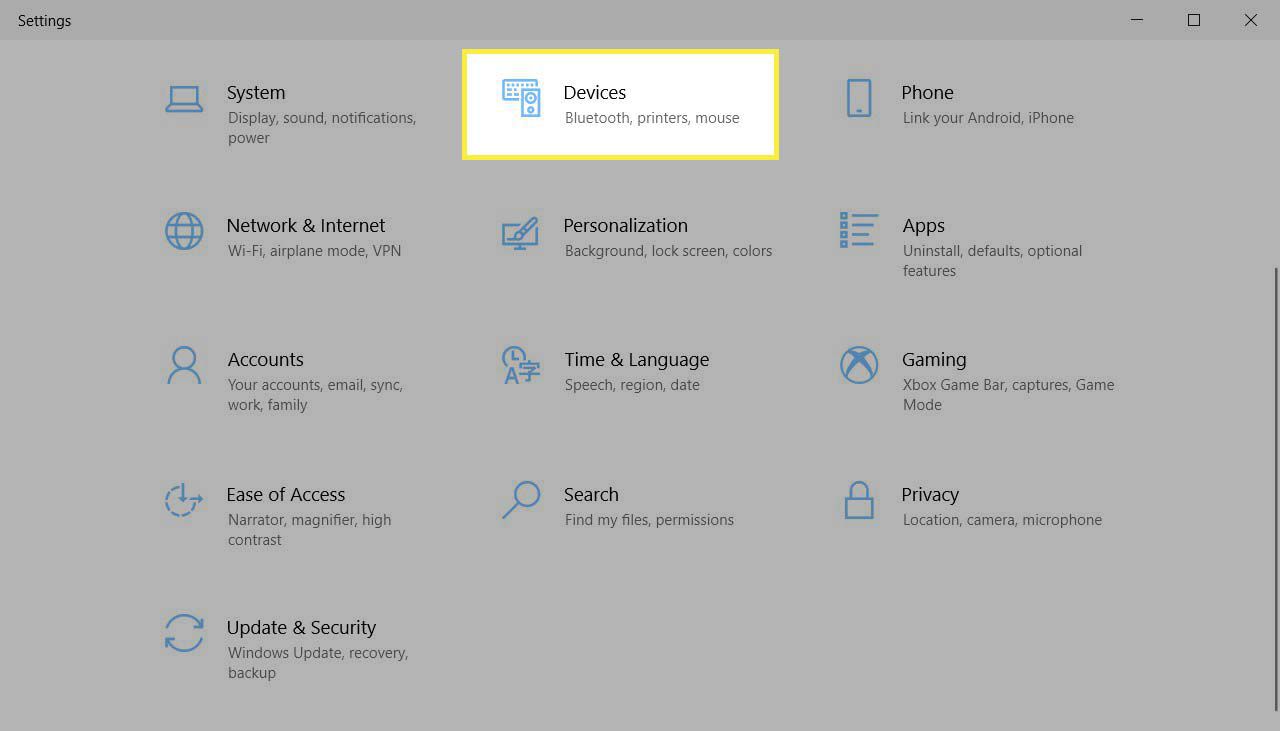Click "Bluetooth, printers, mouse" description
Viewport: 1280px width, 731px height.
tap(652, 118)
